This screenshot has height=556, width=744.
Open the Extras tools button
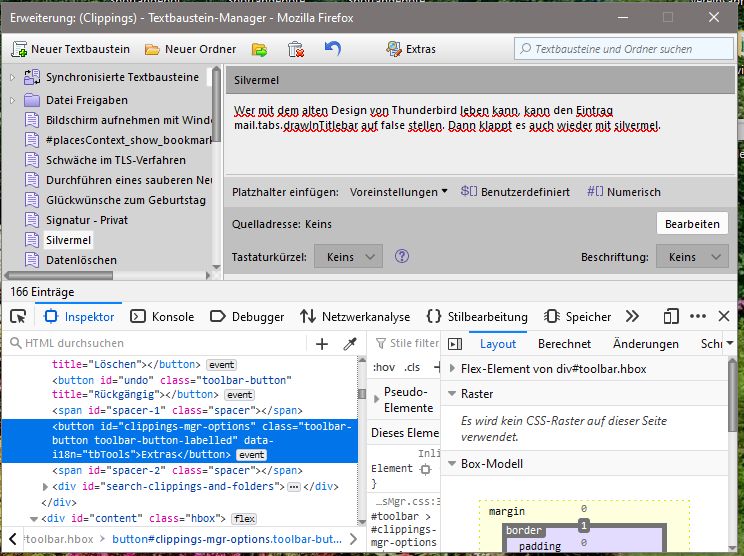(411, 49)
